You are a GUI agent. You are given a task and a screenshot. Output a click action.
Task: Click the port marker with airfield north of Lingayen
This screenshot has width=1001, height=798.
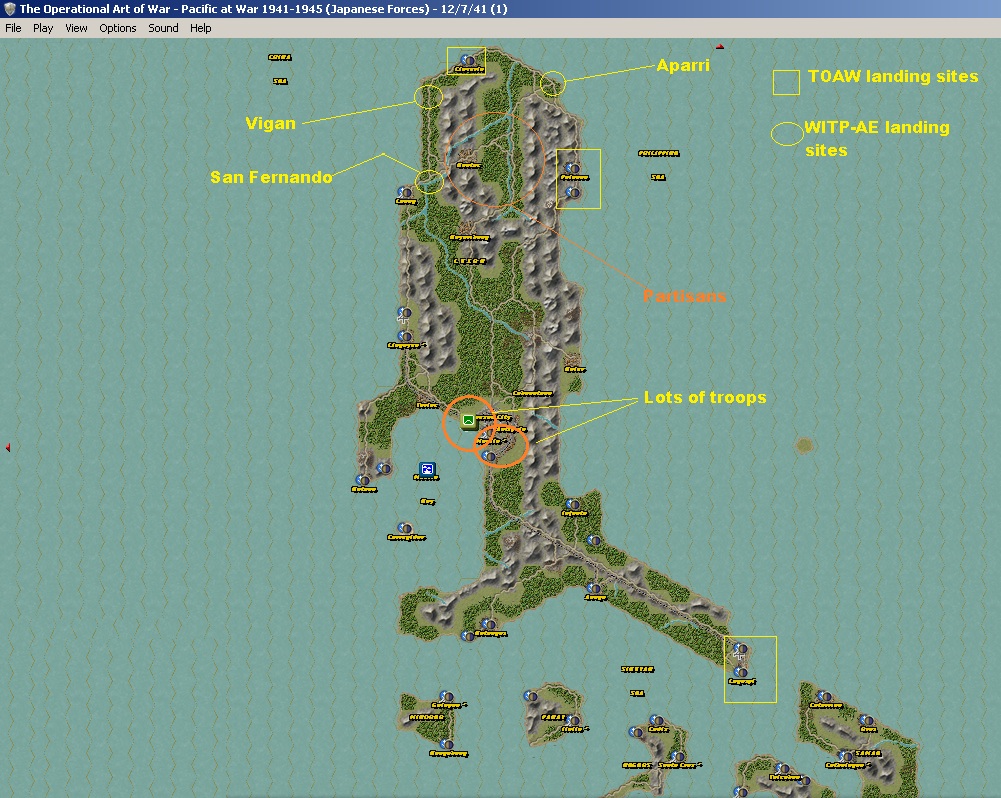pos(404,313)
